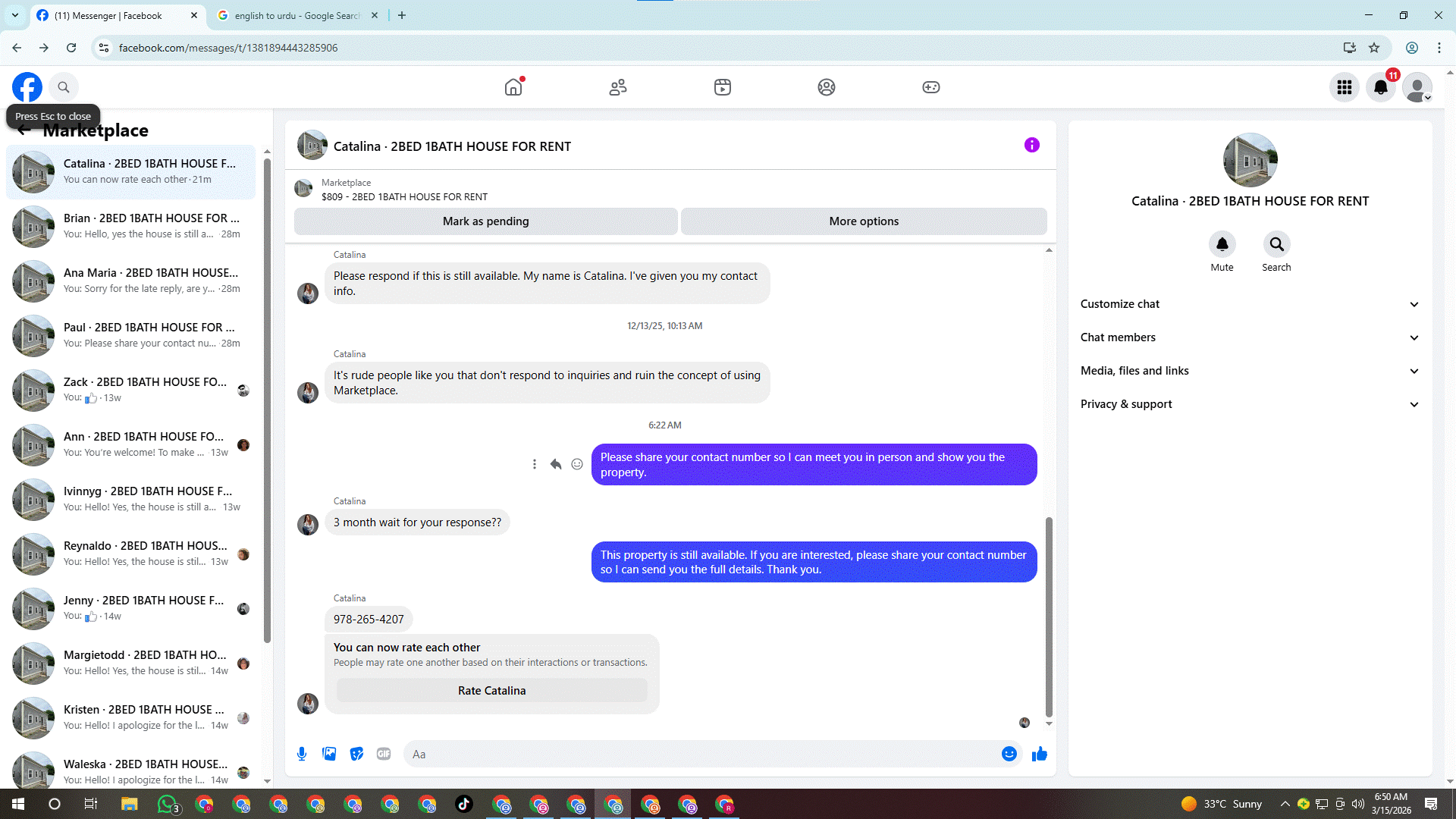Open File Explorer from the taskbar

129,804
